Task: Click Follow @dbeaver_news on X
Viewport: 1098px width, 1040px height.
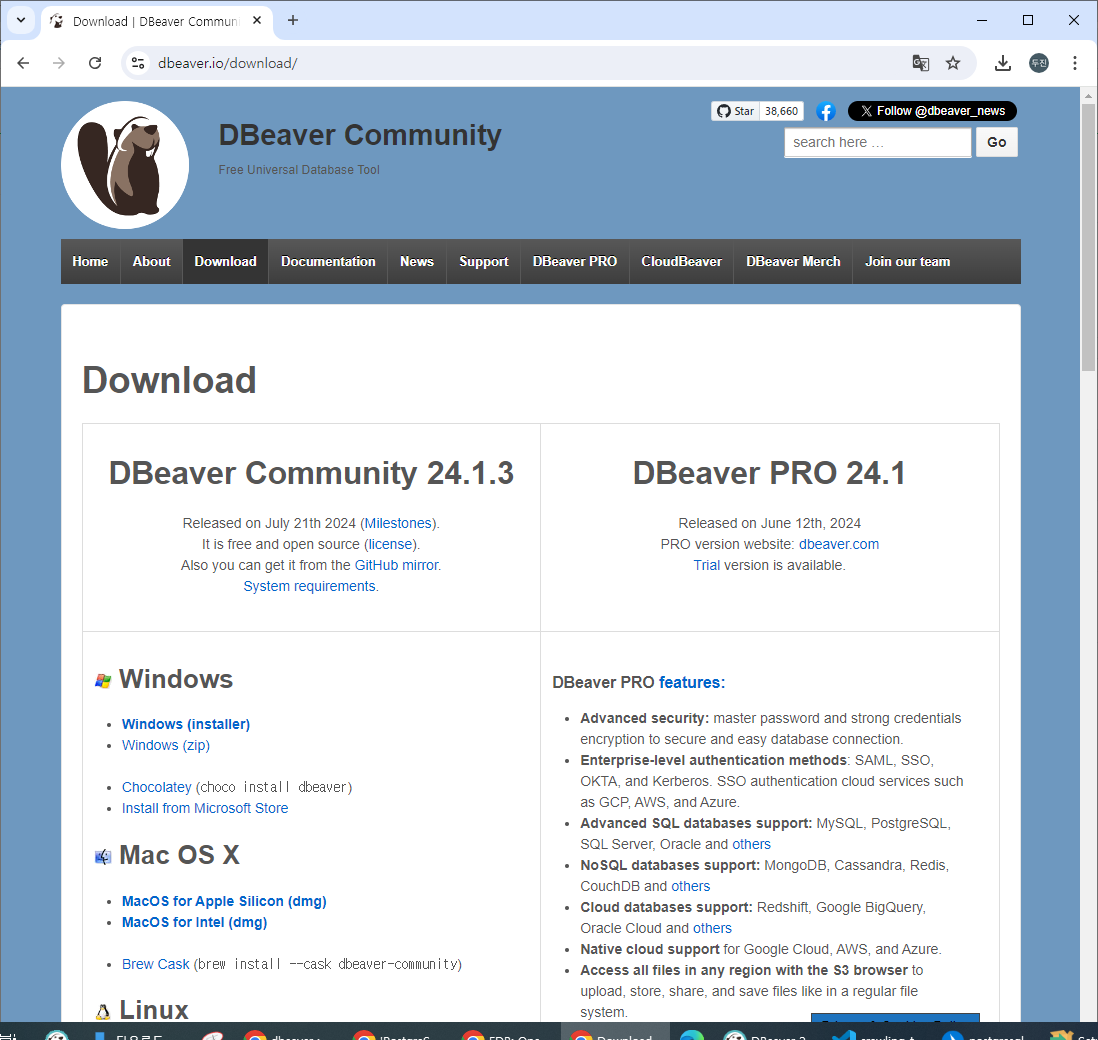Action: click(932, 111)
